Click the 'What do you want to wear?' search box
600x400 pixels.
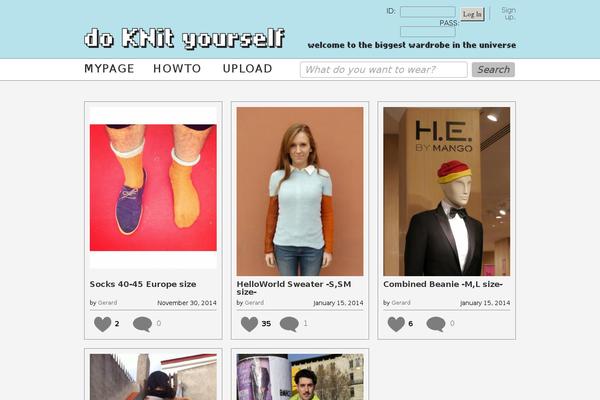383,70
